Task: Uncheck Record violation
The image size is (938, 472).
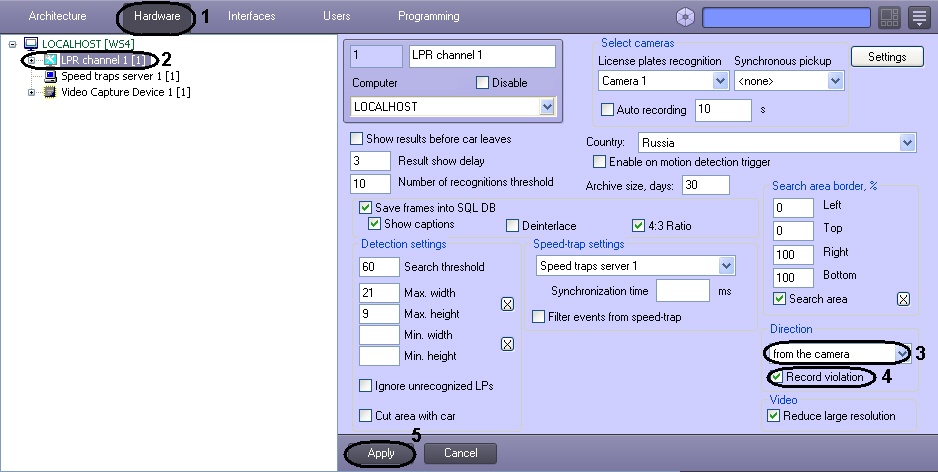Action: tap(776, 377)
